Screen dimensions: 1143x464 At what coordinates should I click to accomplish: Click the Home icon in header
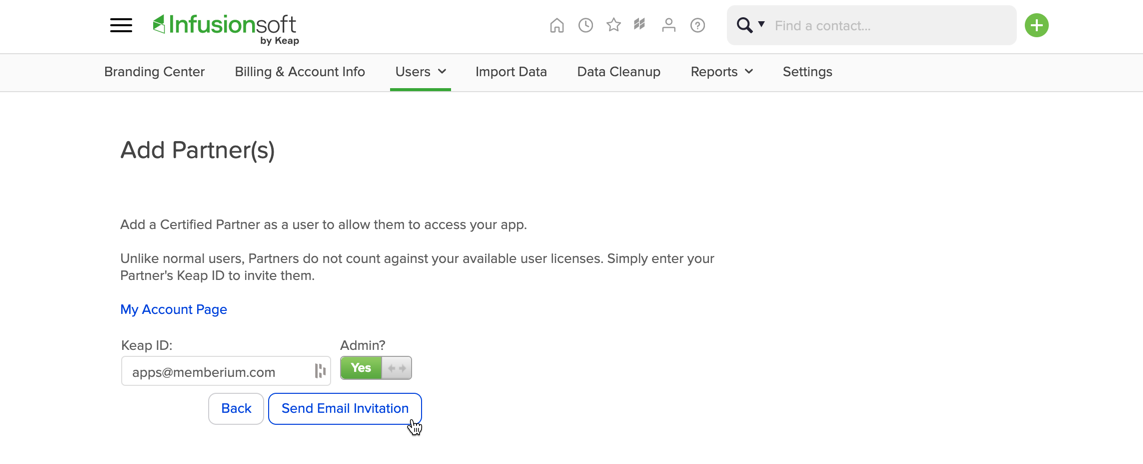coord(557,25)
